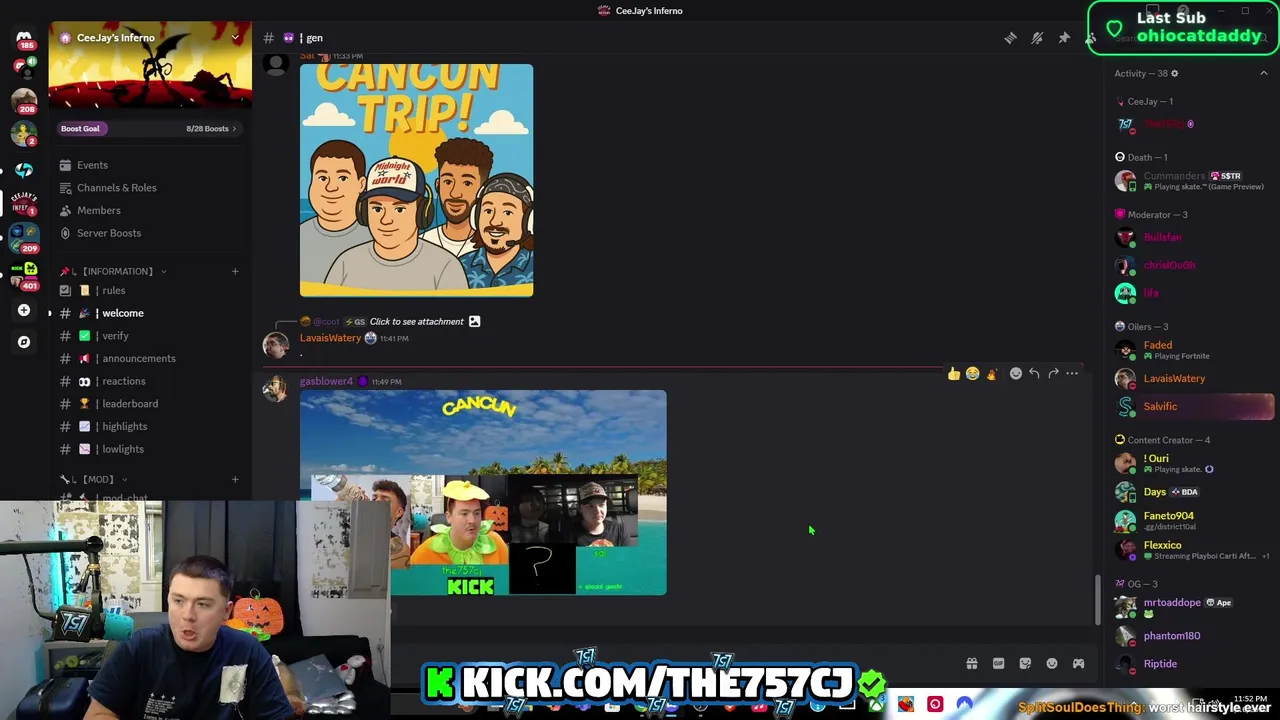This screenshot has height=720, width=1280.
Task: Click the reply arrow on message
Action: 1035,374
